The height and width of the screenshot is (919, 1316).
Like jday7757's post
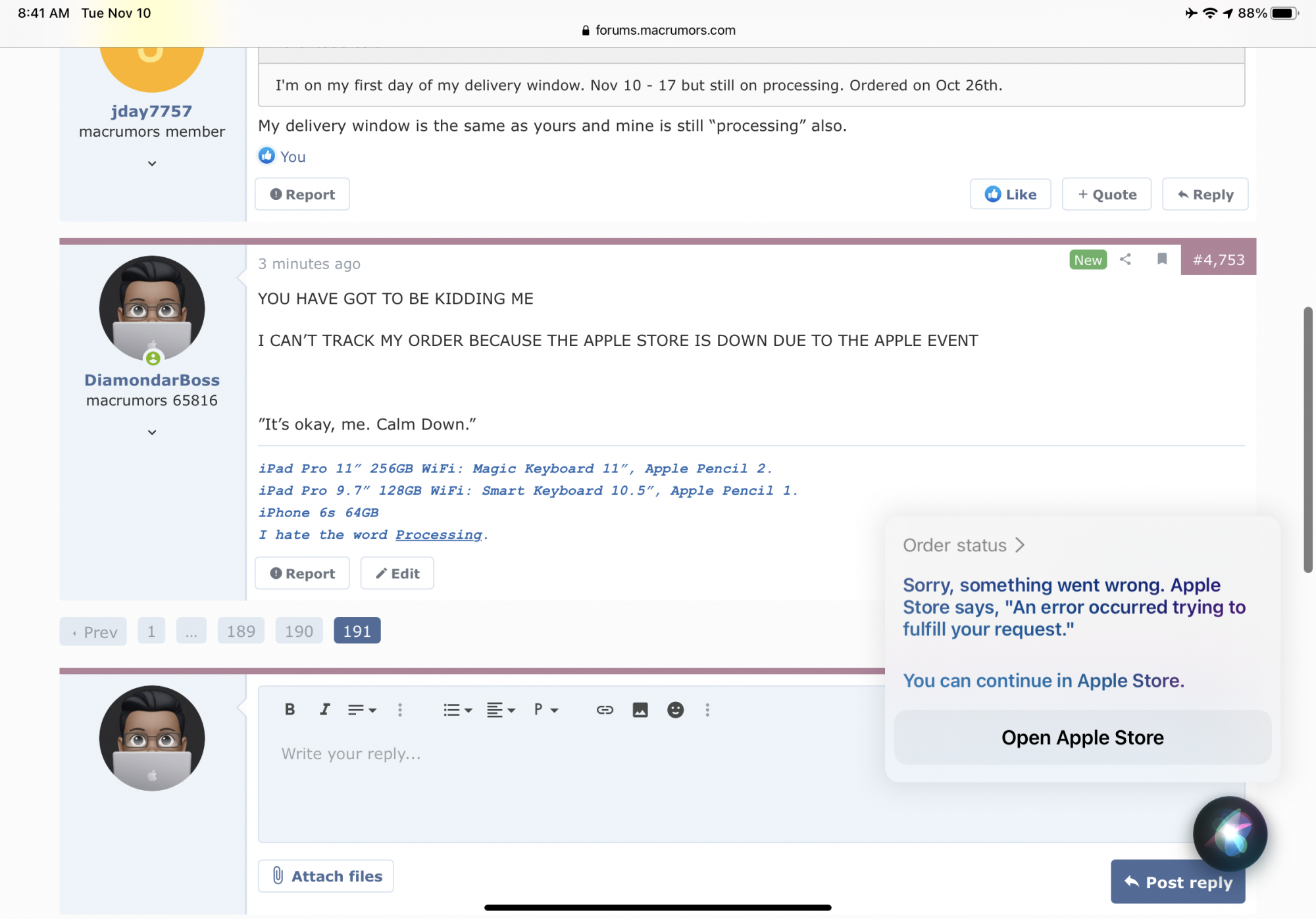[x=1010, y=194]
